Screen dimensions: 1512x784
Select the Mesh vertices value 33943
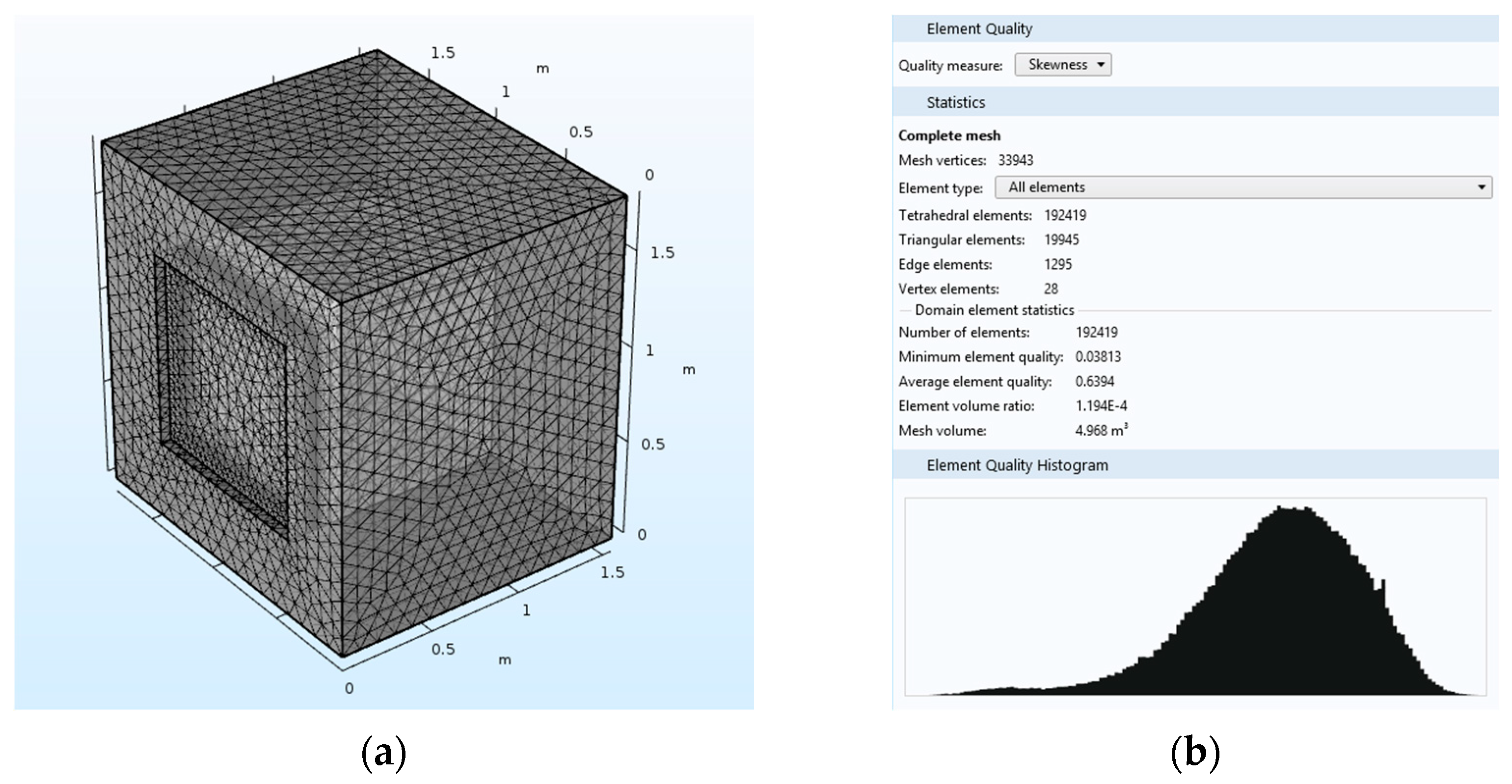pos(1015,160)
